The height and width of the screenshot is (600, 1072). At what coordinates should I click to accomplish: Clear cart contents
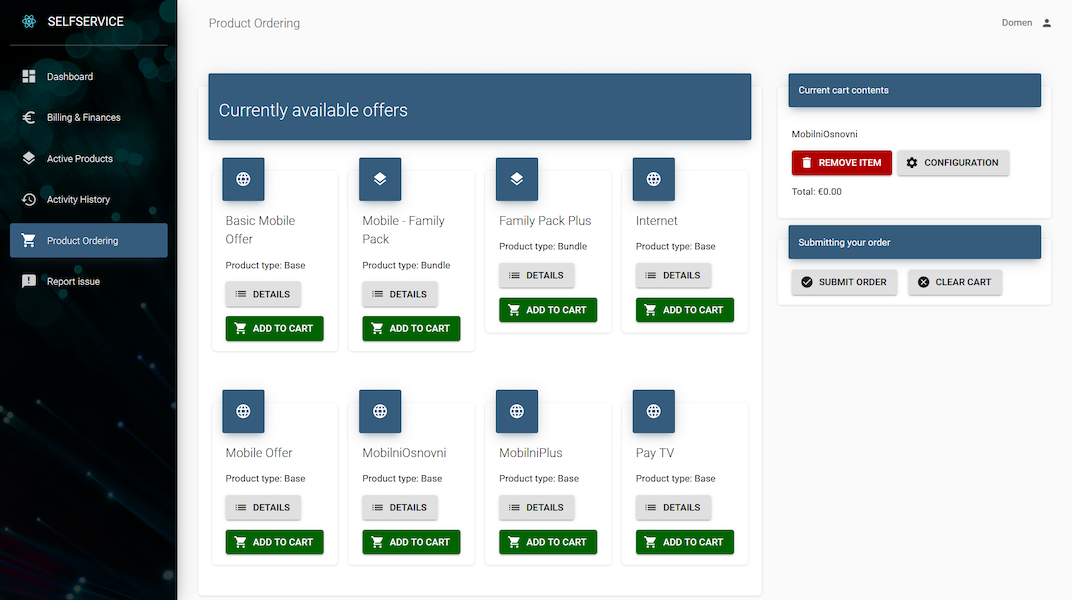955,282
